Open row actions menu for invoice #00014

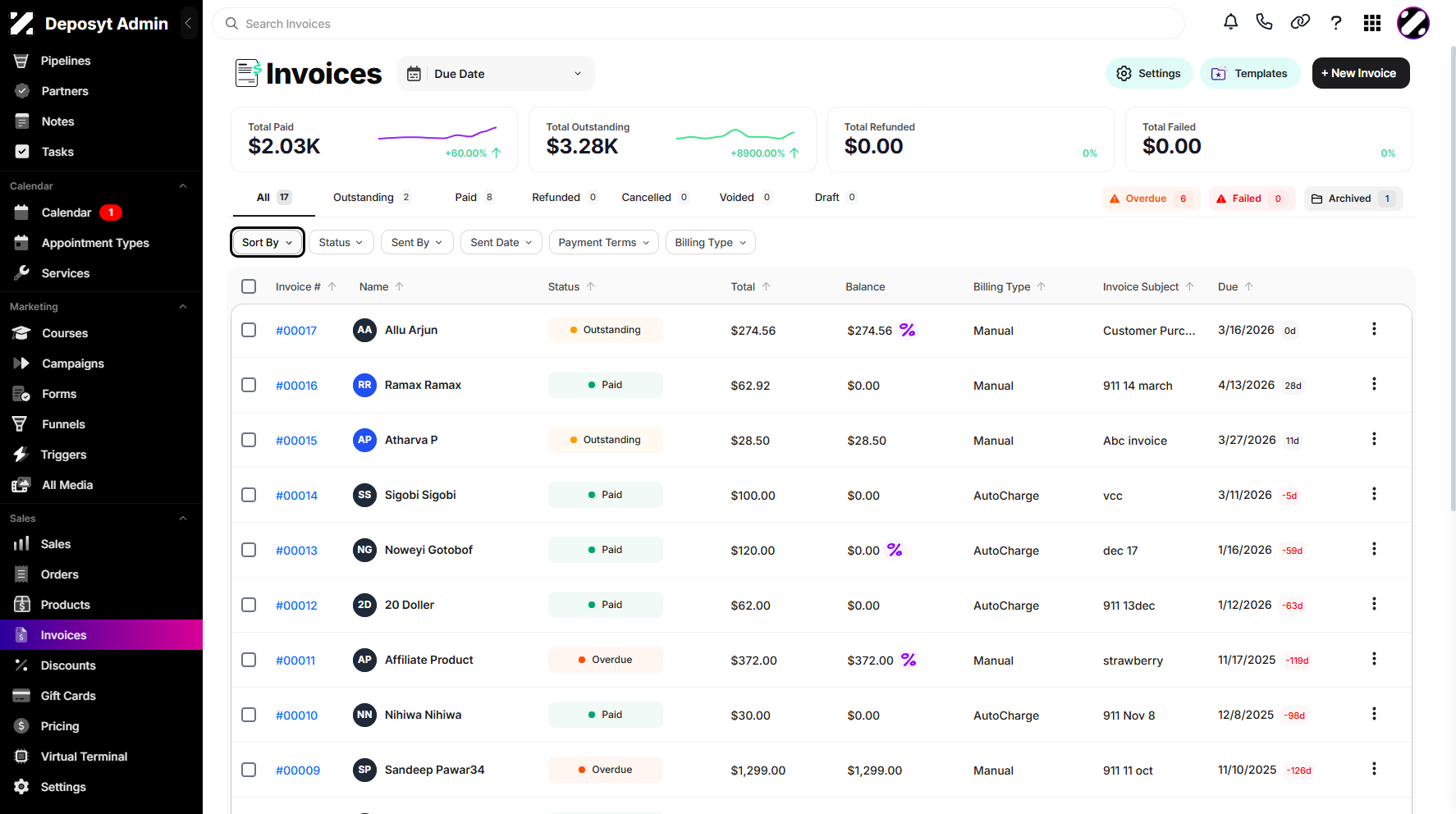(1374, 494)
